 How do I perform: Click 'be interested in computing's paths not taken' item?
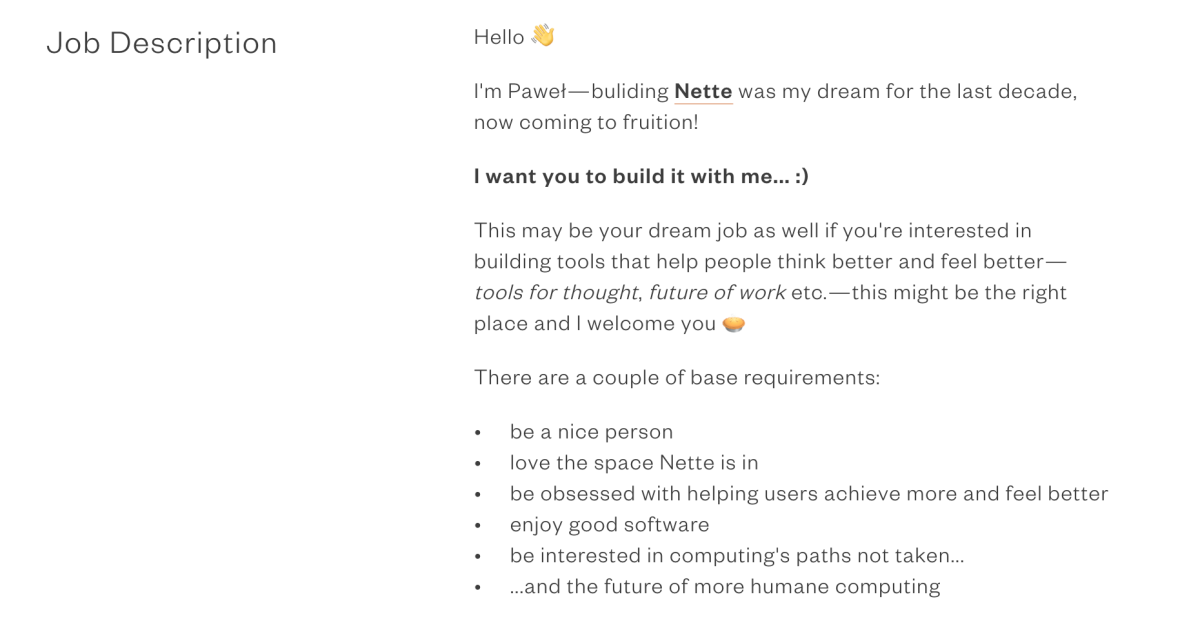click(x=737, y=556)
